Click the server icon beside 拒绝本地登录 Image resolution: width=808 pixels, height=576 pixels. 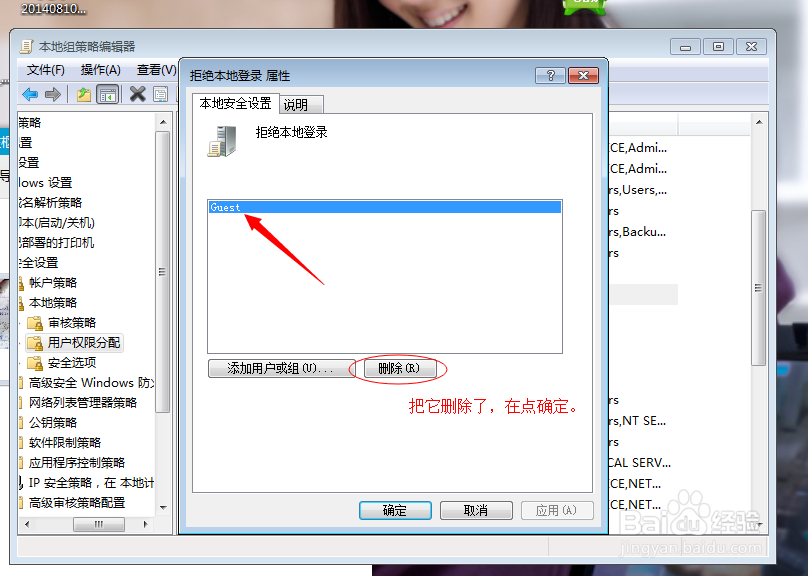(x=221, y=141)
